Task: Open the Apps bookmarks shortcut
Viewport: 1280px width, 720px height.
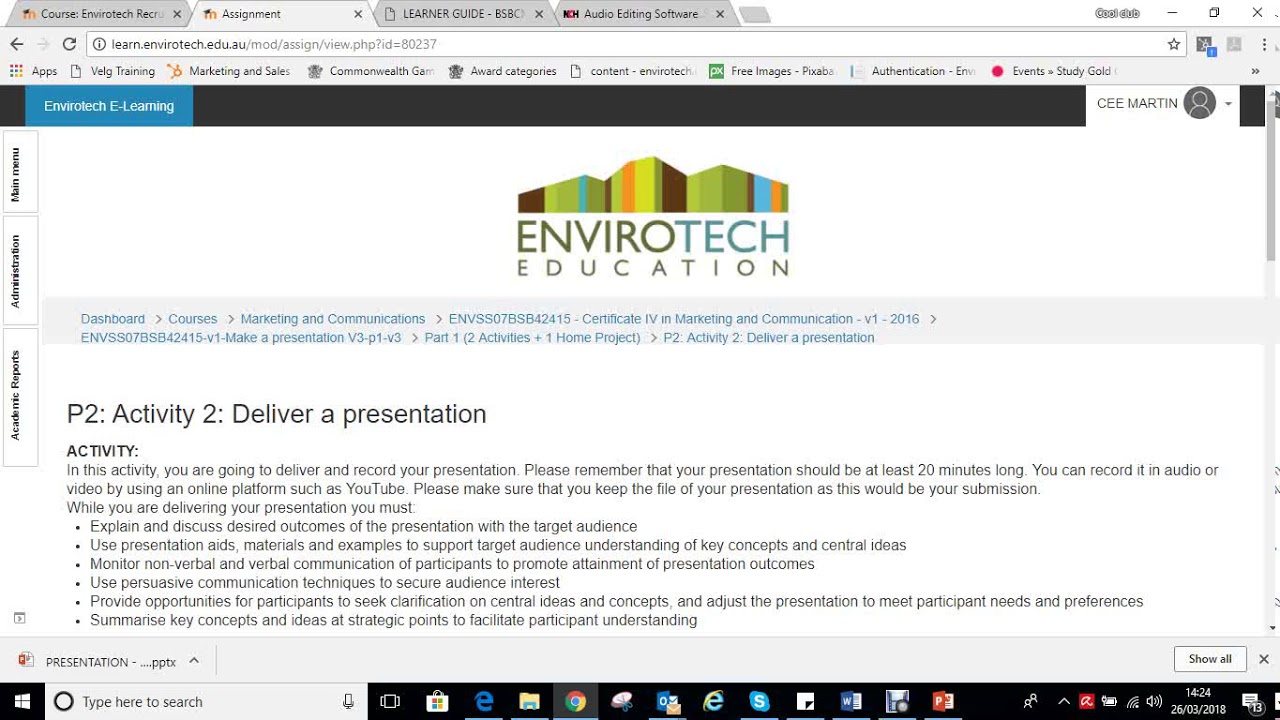Action: click(x=34, y=71)
